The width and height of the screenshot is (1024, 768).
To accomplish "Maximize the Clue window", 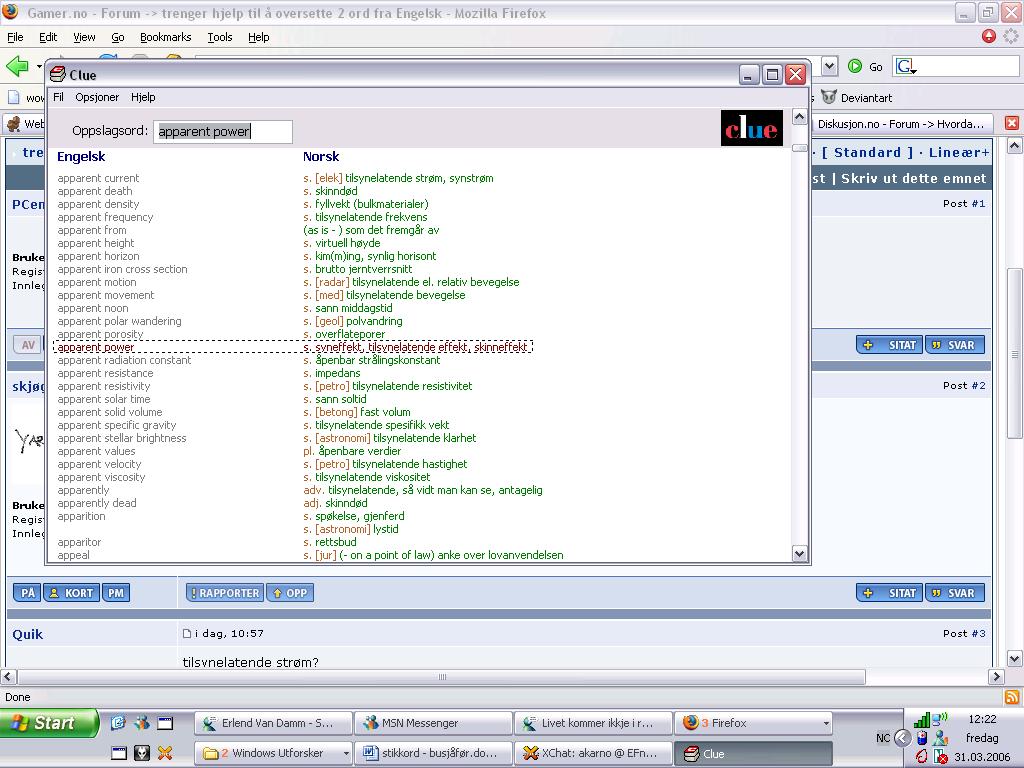I will click(x=772, y=75).
